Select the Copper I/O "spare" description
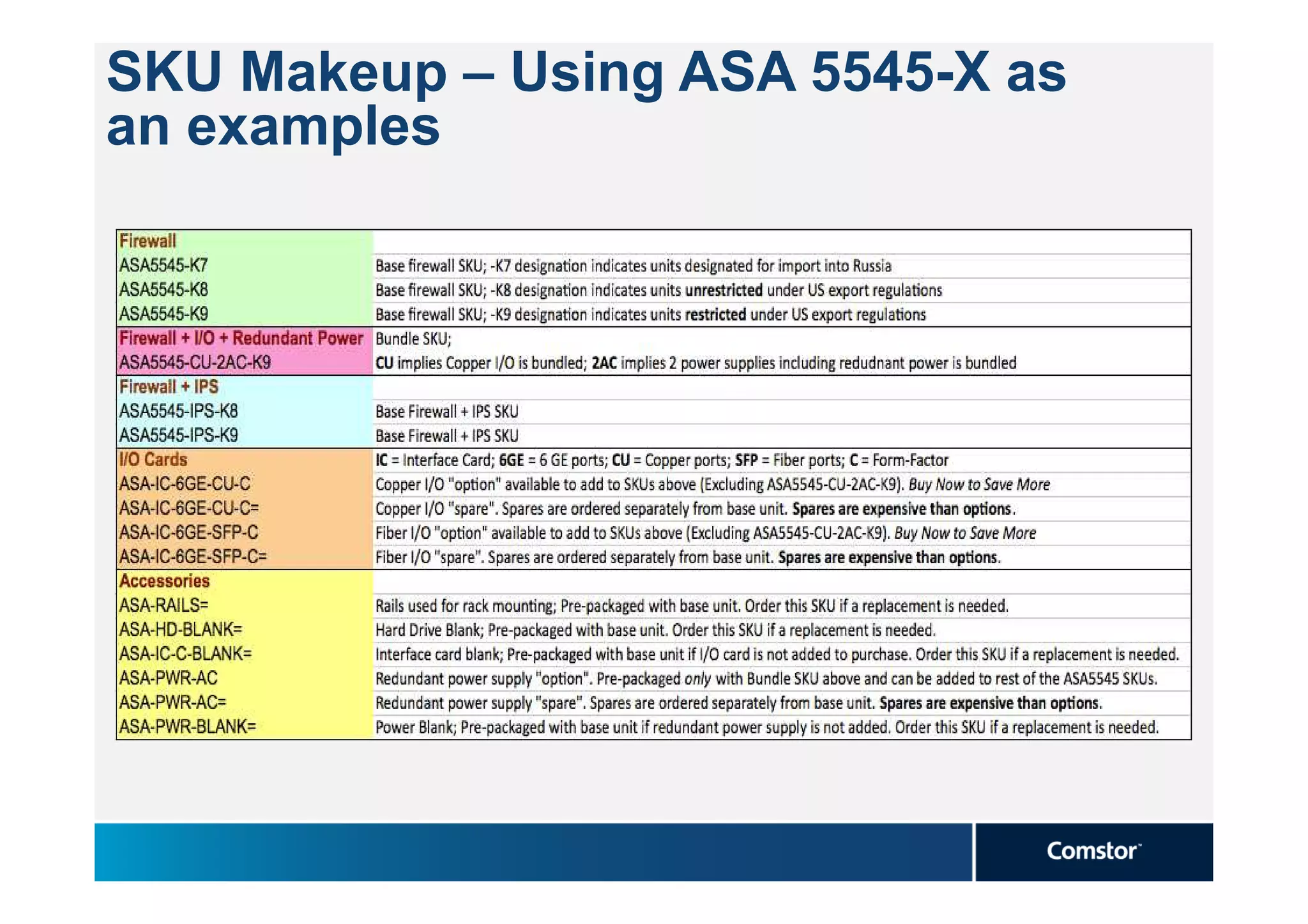The image size is (1308, 924). (696, 508)
